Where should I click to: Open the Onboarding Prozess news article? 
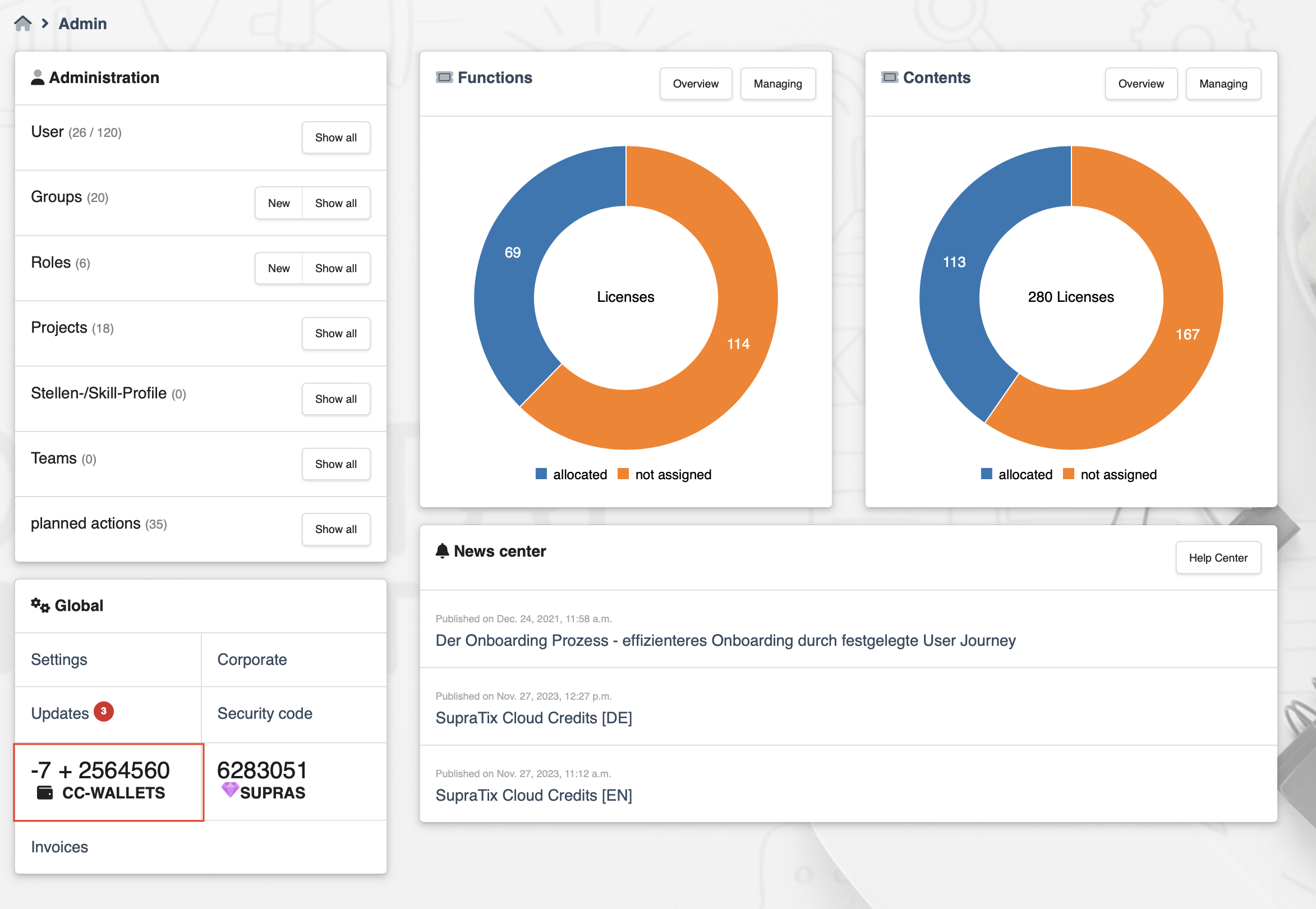click(x=725, y=640)
